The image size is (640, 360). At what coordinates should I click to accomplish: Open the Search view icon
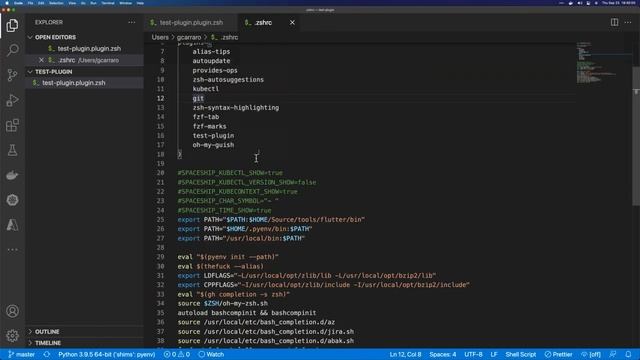click(x=12, y=50)
